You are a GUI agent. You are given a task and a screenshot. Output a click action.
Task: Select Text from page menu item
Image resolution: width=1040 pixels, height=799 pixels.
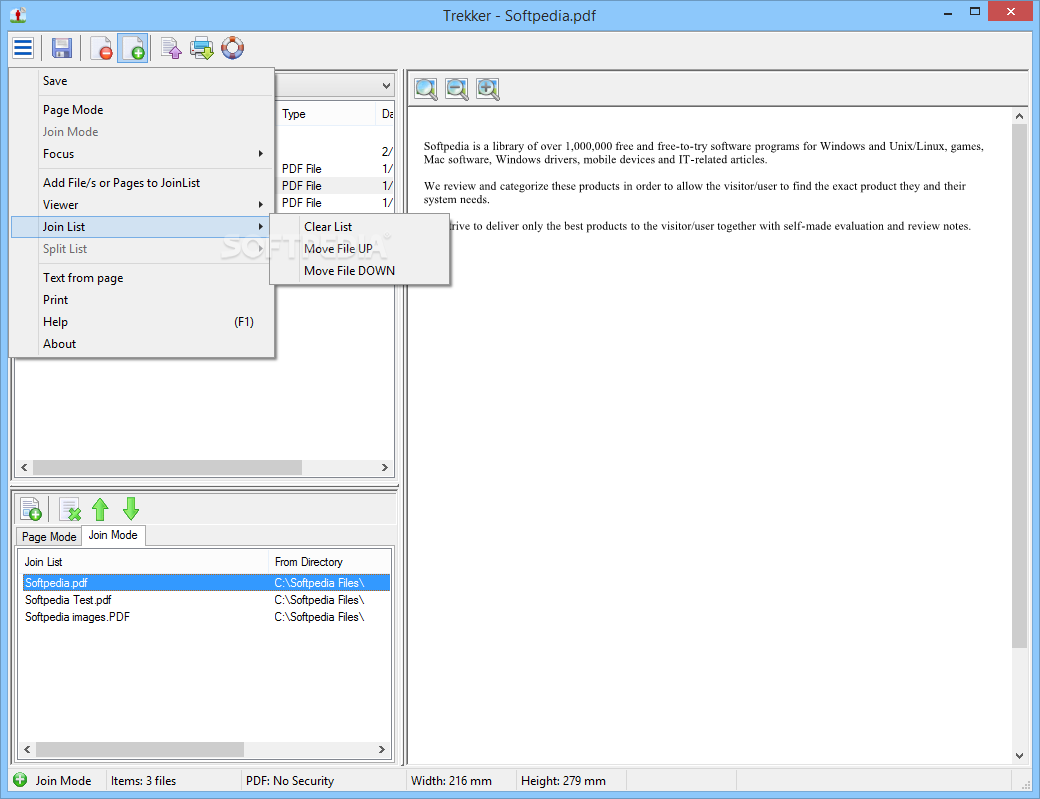coord(142,278)
